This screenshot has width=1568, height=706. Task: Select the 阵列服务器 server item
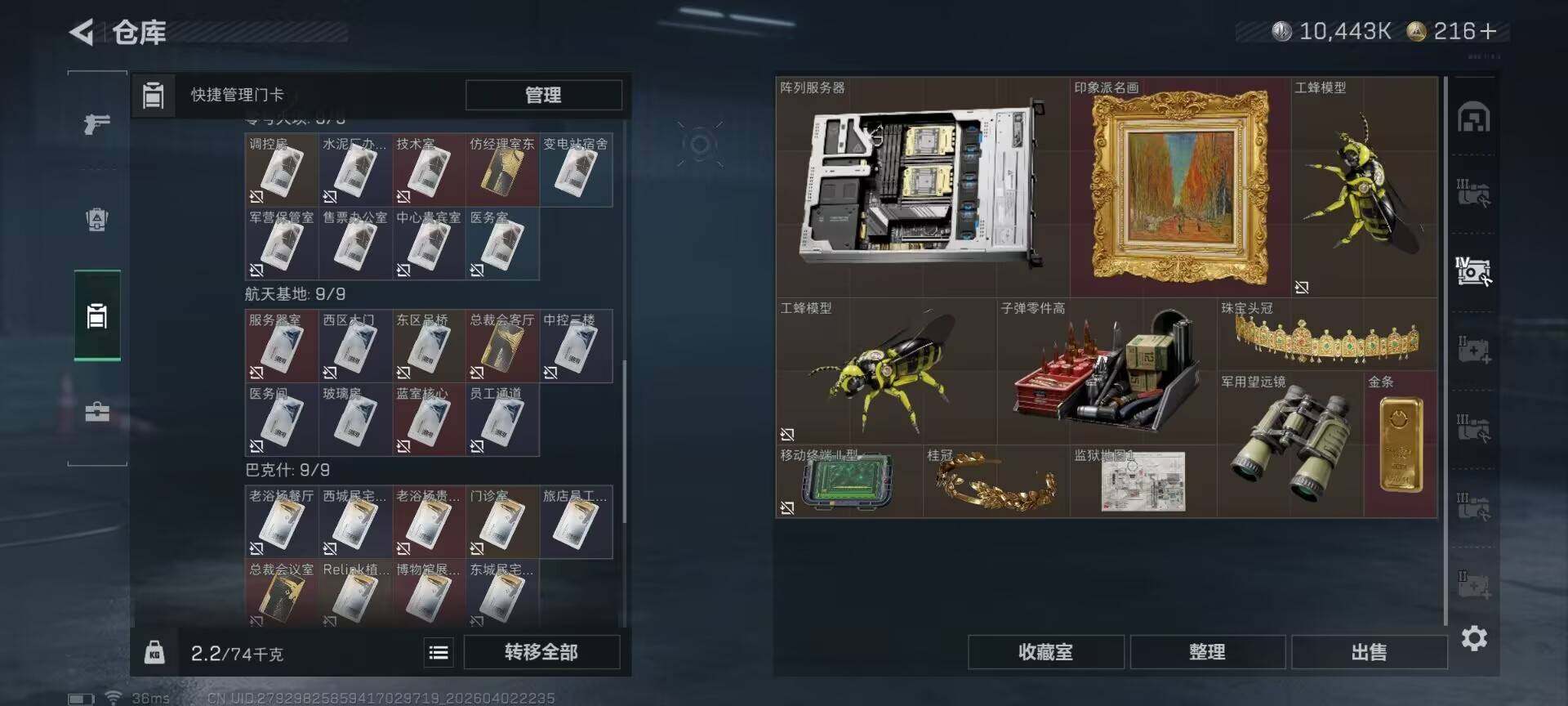pyautogui.click(x=923, y=187)
